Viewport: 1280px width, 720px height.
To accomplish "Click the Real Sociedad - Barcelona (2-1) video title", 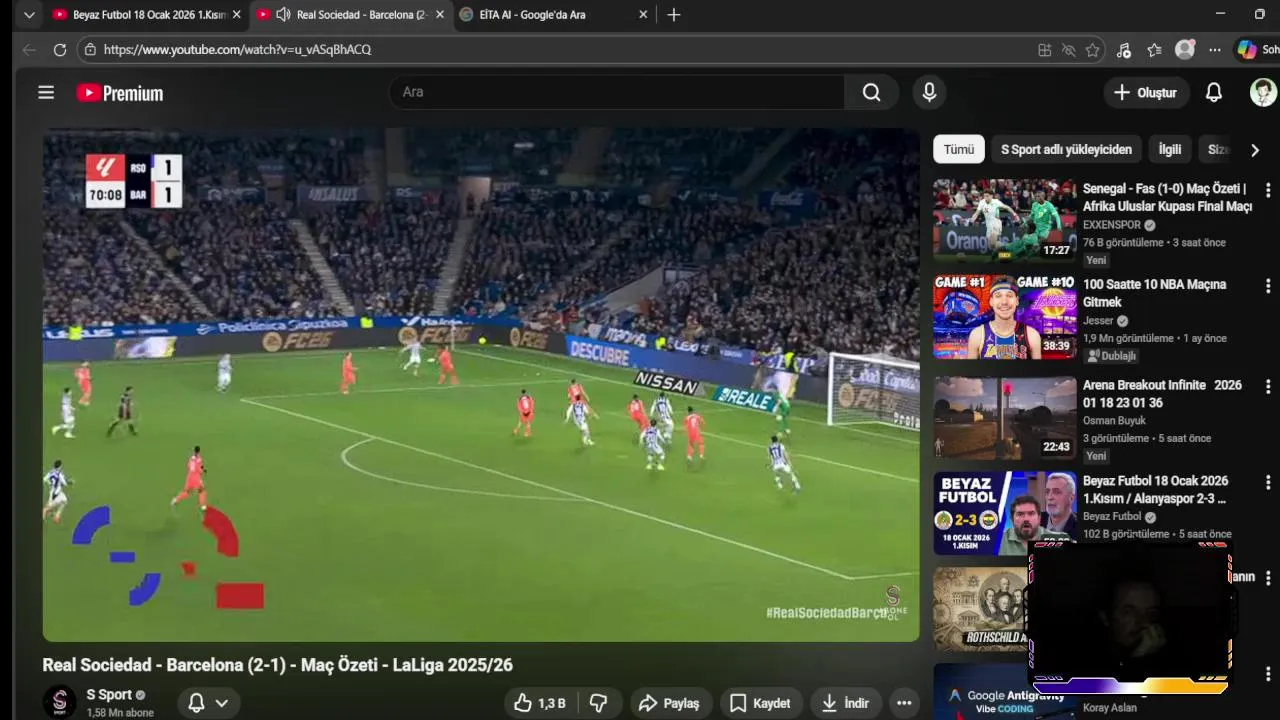I will tap(278, 665).
